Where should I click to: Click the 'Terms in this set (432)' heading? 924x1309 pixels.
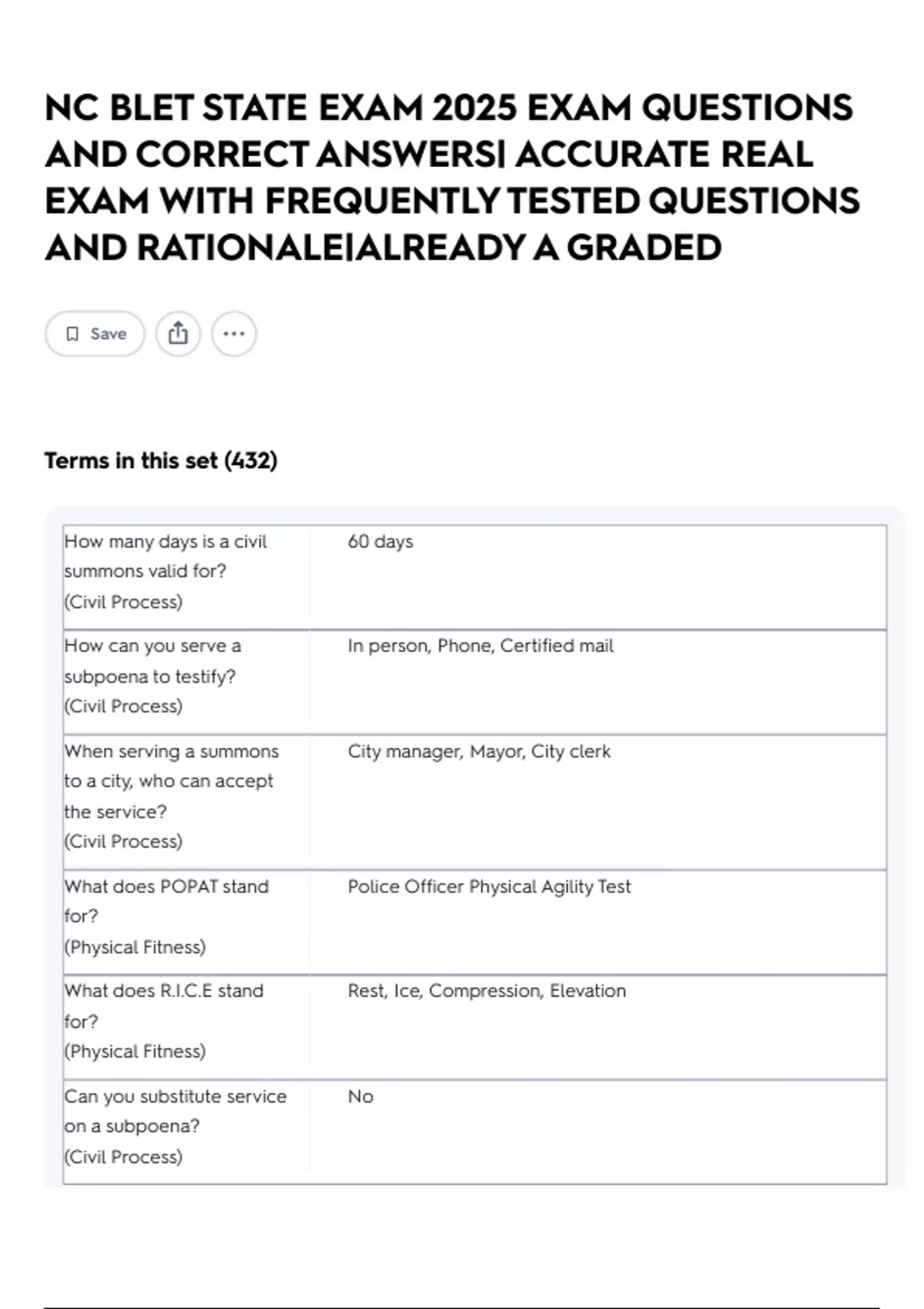point(161,460)
